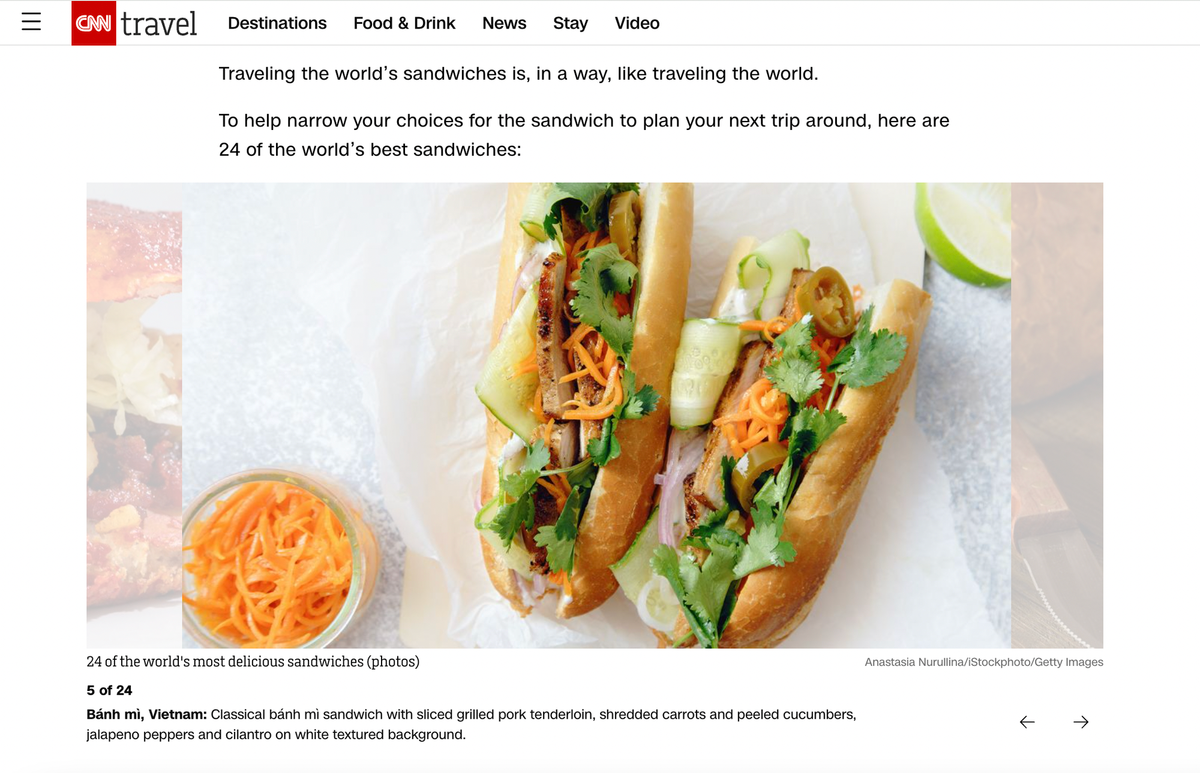Viewport: 1200px width, 773px height.
Task: Open the Destinations menu item
Action: click(x=277, y=23)
